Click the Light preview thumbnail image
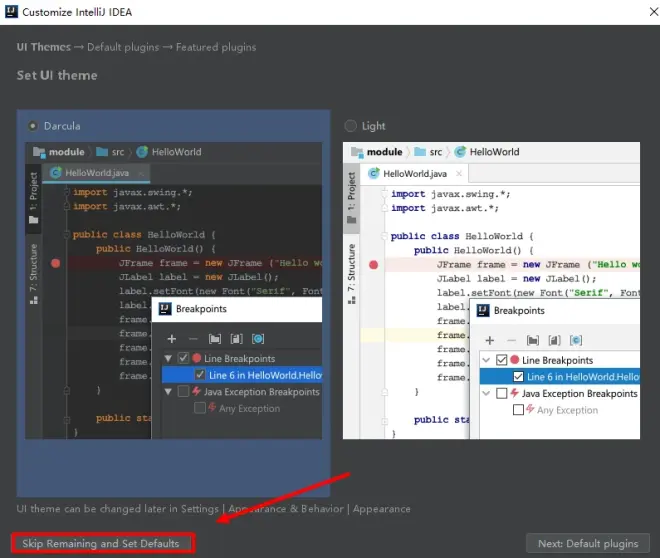Image resolution: width=660 pixels, height=558 pixels. pos(491,291)
